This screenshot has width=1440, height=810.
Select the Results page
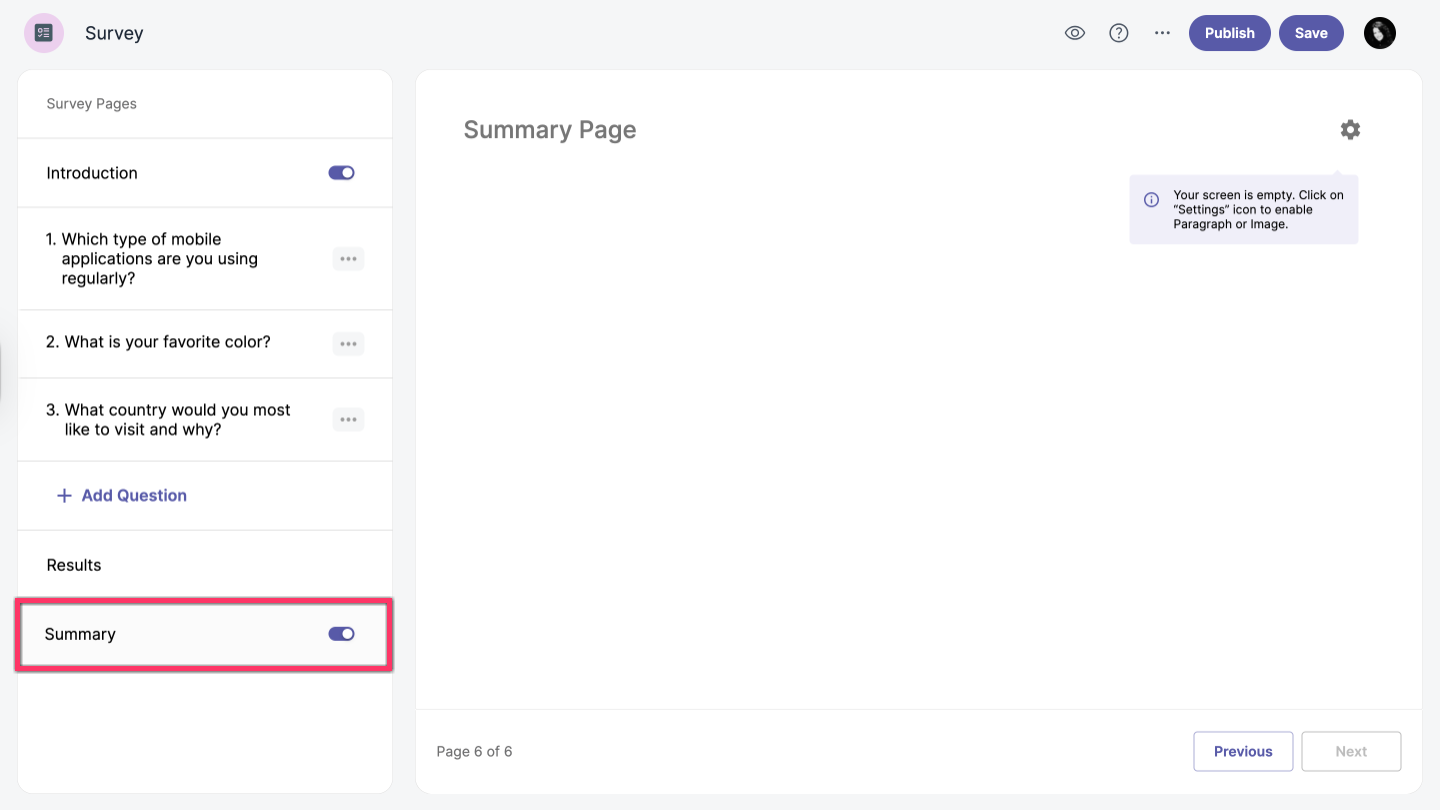[74, 565]
